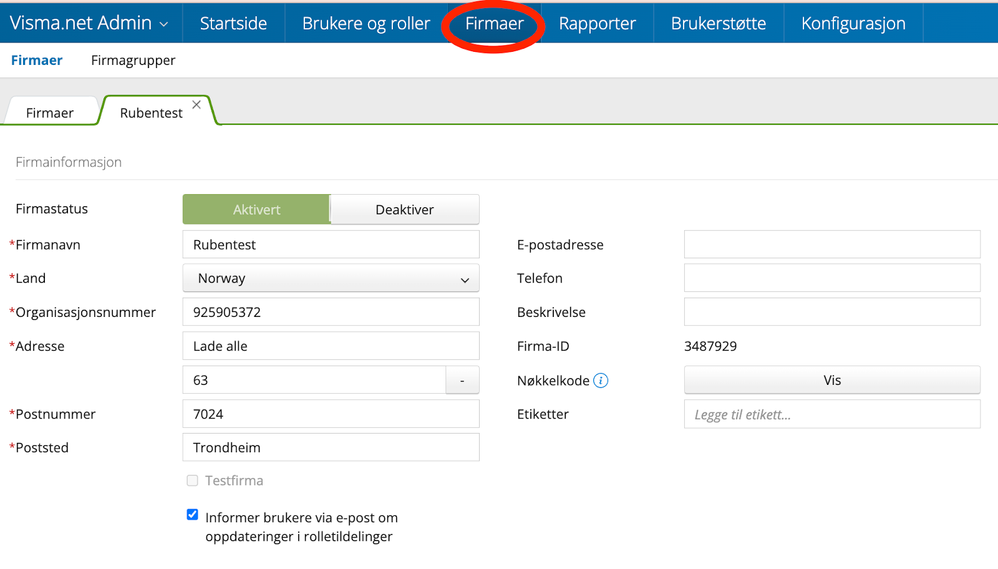Open Brukere og roller menu
Viewport: 998px width, 569px height.
tap(366, 24)
